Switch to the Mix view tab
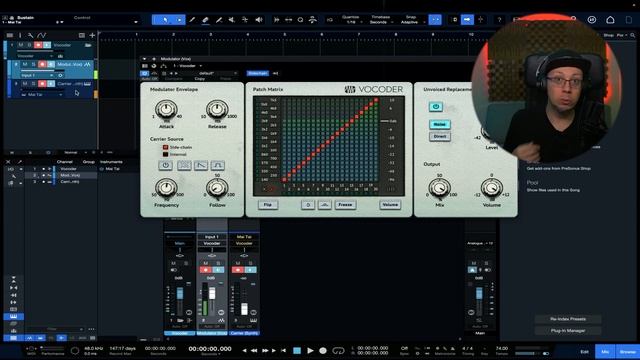The width and height of the screenshot is (640, 360). 605,351
